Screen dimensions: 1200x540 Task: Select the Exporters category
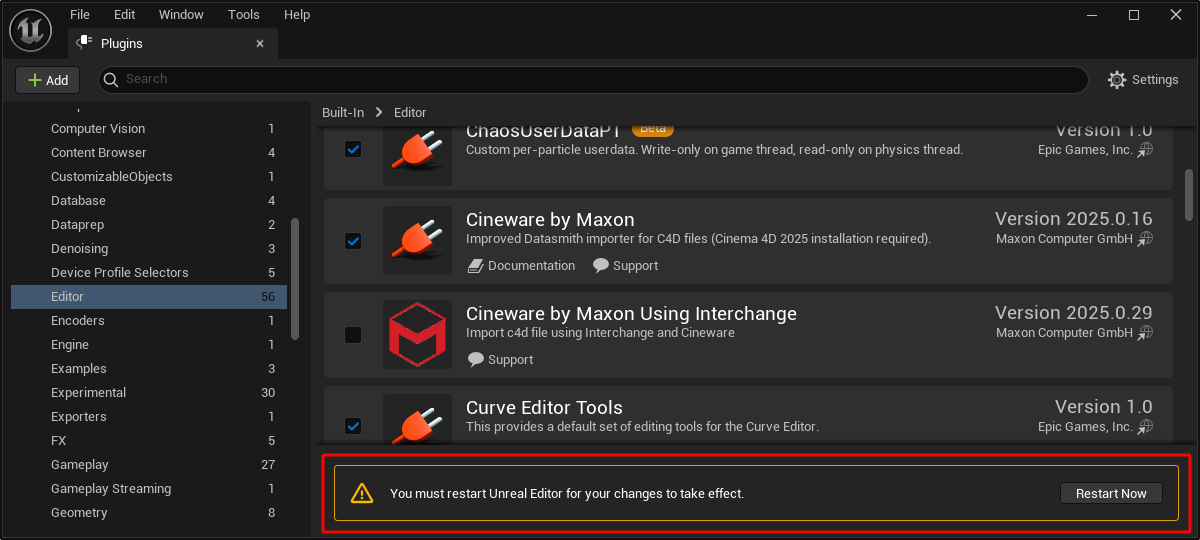149,417
